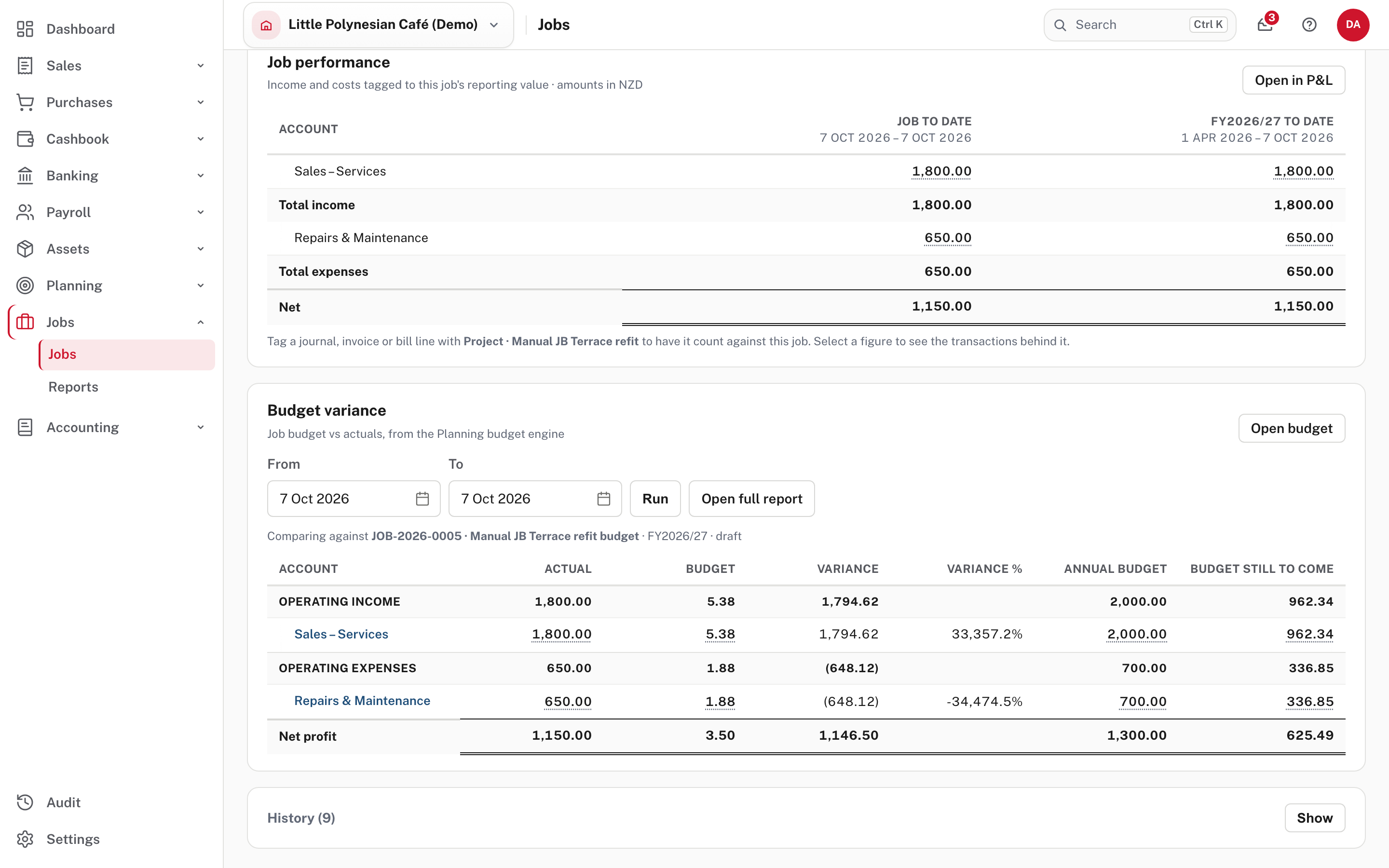Open the DA user avatar
The width and height of the screenshot is (1389, 868).
tap(1353, 25)
